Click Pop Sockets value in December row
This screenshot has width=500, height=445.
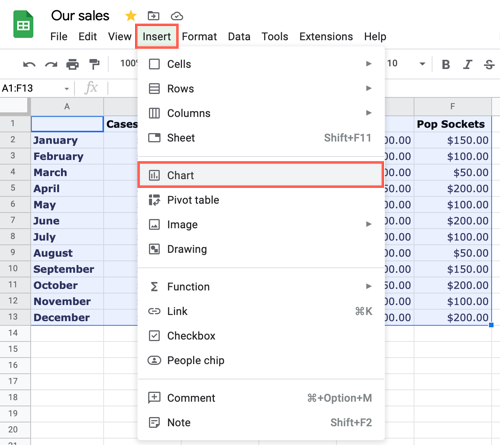coord(452,317)
